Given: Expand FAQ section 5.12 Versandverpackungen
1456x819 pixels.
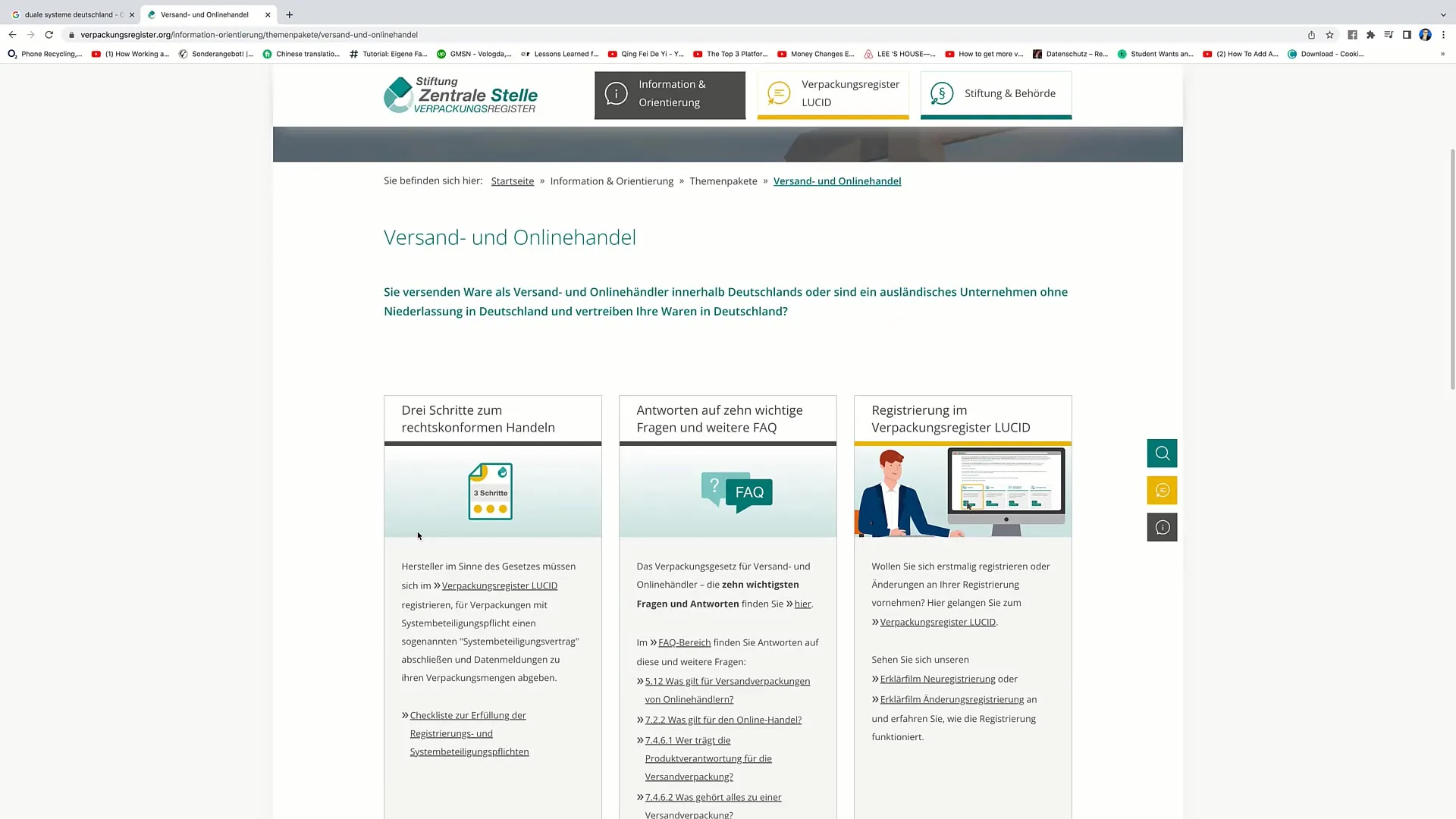Looking at the screenshot, I should pos(727,689).
